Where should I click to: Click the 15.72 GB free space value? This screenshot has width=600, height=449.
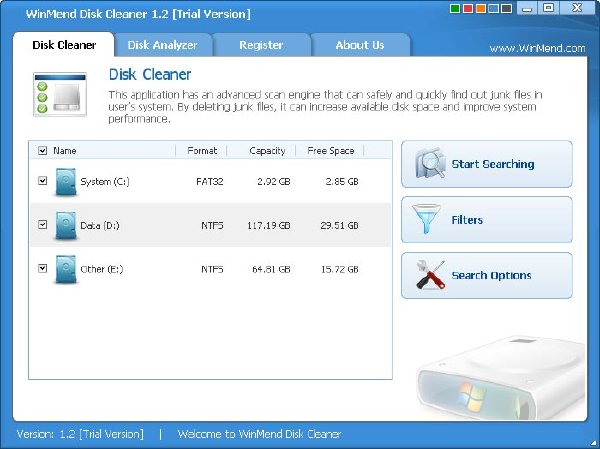pyautogui.click(x=340, y=269)
